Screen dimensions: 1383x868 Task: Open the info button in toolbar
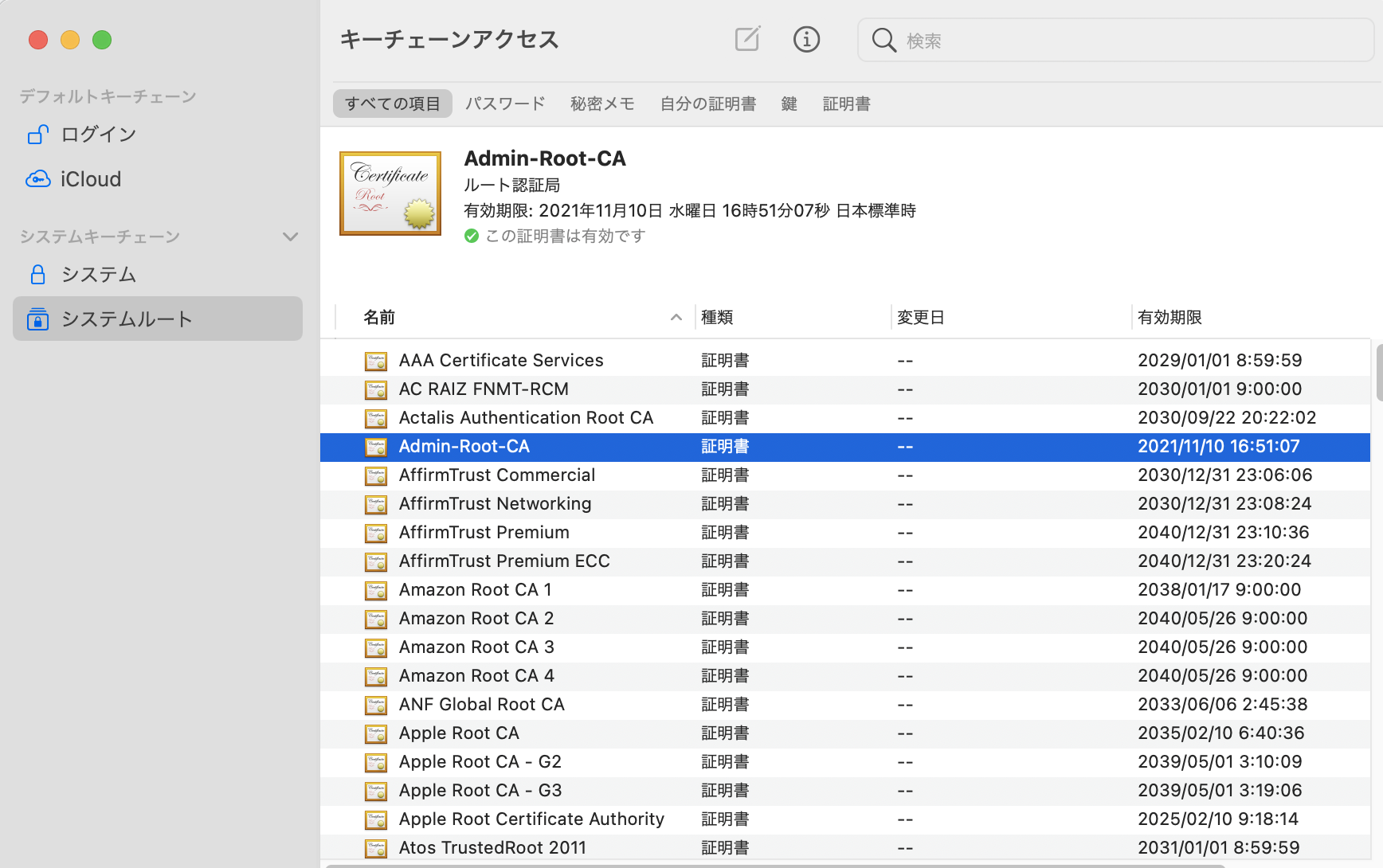pos(806,39)
